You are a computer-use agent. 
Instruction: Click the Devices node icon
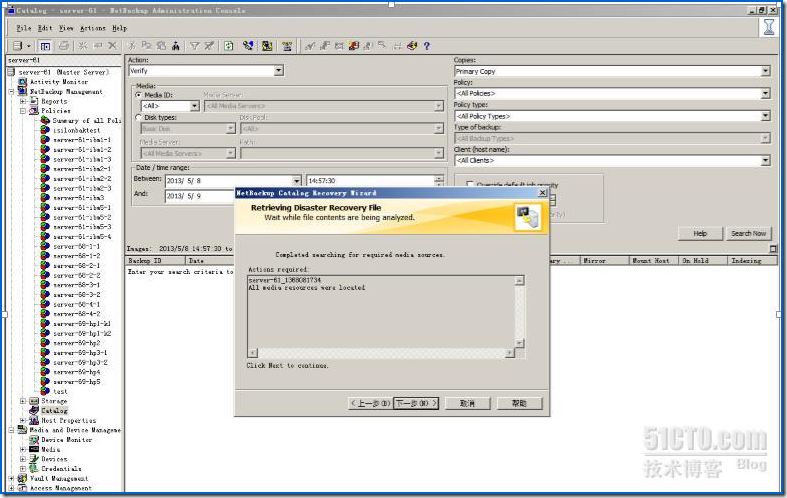click(34, 458)
